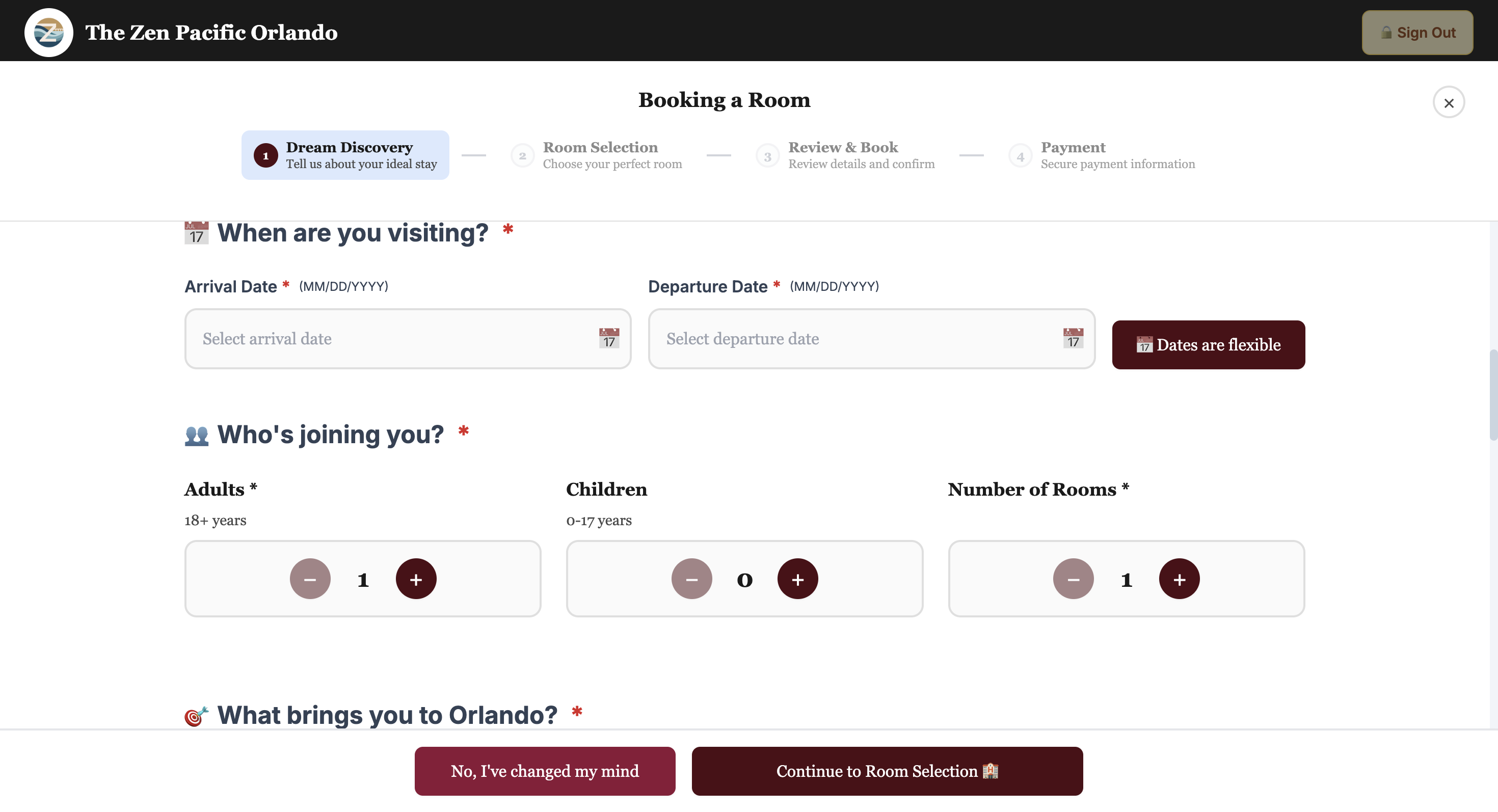The image size is (1498, 812).
Task: Click the hotel emoji on the Continue button
Action: pos(989,771)
